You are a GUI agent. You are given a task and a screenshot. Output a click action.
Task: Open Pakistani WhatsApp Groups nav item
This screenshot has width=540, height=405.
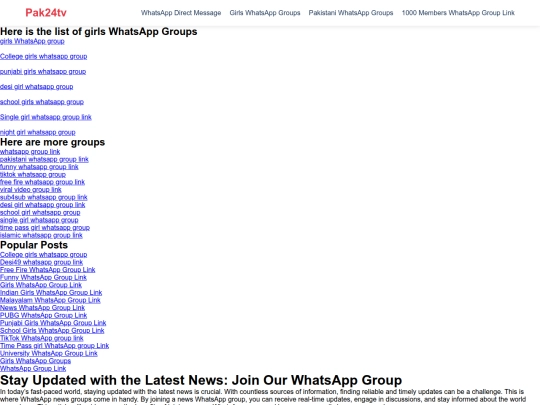pyautogui.click(x=351, y=13)
